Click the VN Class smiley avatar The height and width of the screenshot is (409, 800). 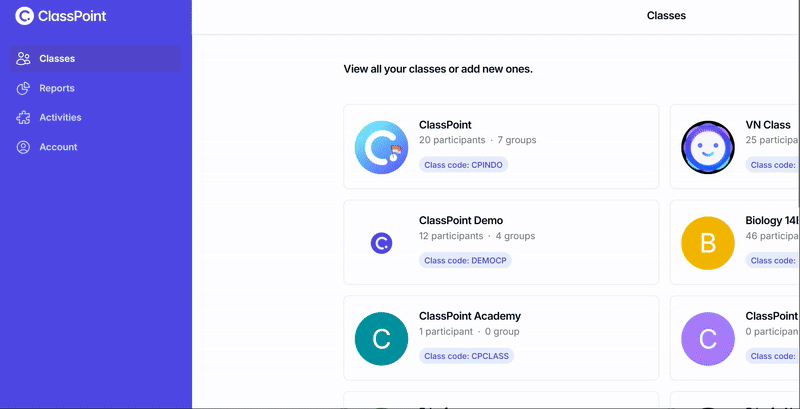[x=707, y=147]
